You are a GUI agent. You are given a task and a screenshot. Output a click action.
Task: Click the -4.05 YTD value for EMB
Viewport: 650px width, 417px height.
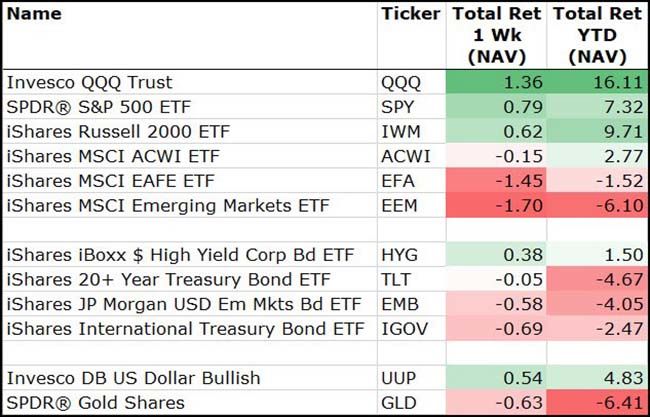(597, 302)
